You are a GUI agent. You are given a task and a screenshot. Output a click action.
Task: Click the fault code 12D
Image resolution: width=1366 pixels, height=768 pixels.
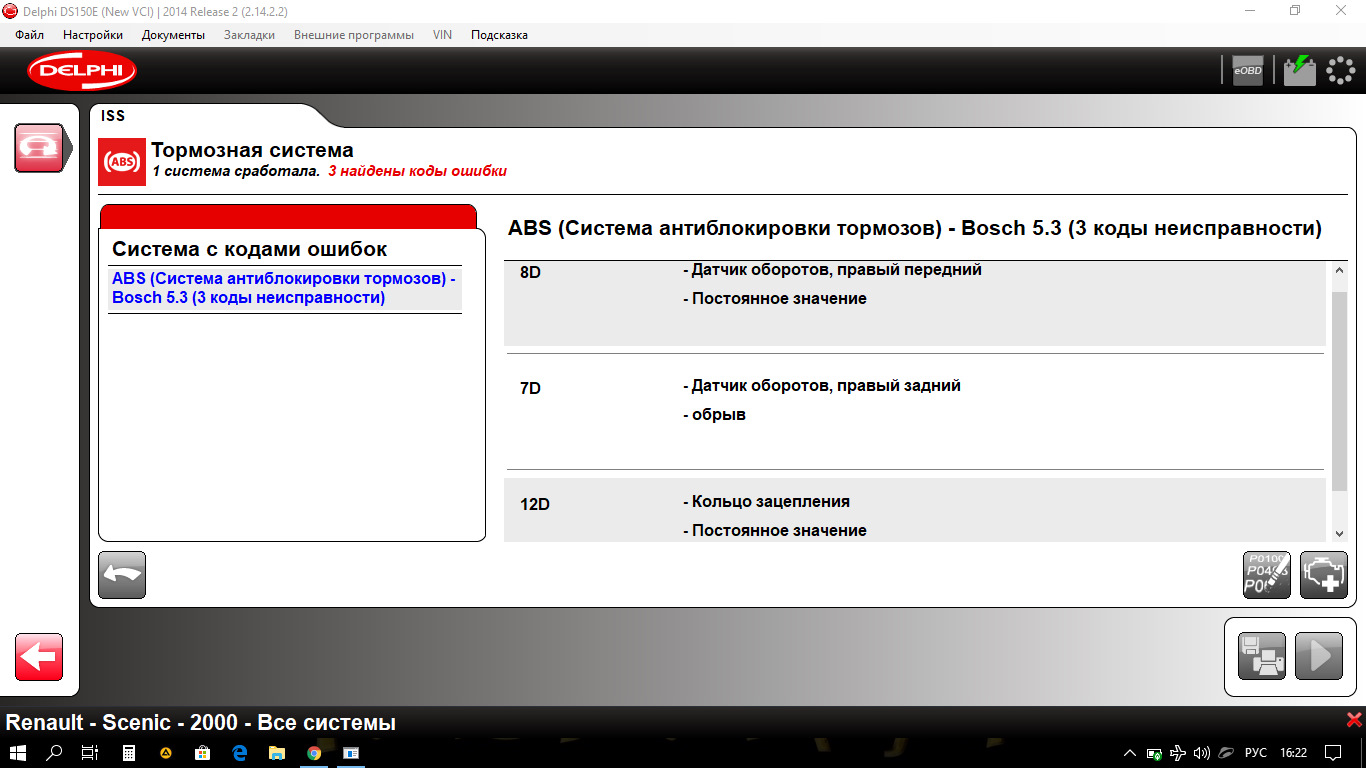(x=535, y=504)
